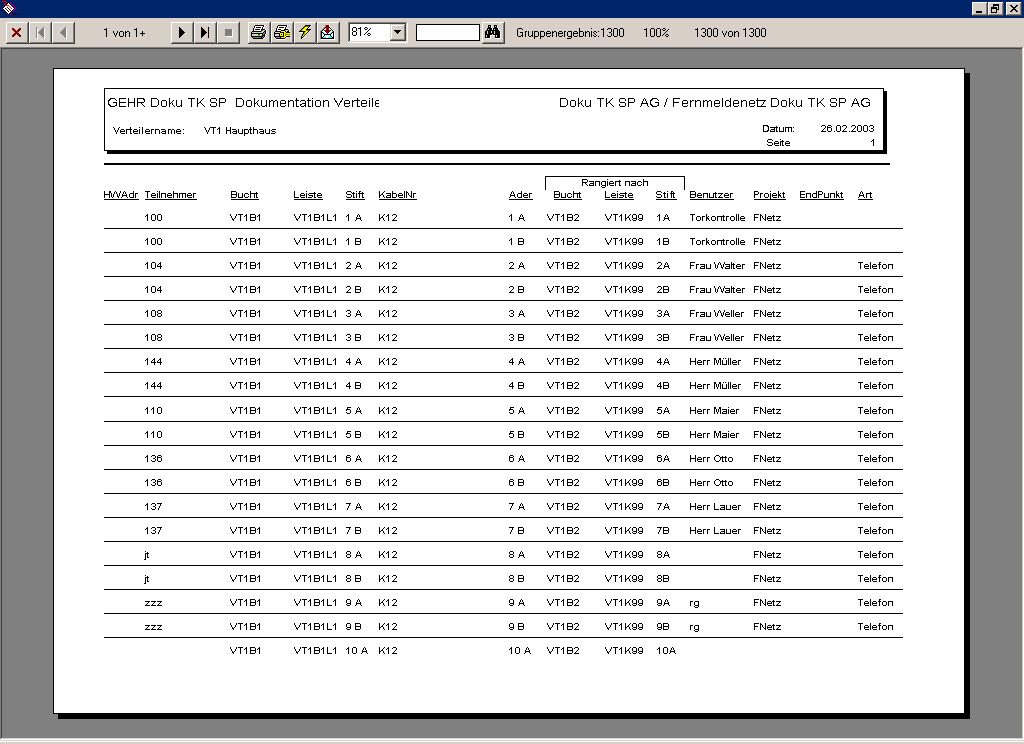Viewport: 1024px width, 744px height.
Task: Click 'Frau Walter' in the 2 A row
Action: click(717, 266)
